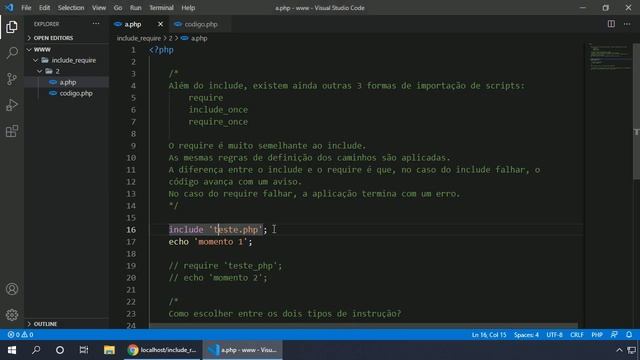Click the commented line // require 'teste_php';
Screen dimensions: 640x360
coord(225,266)
